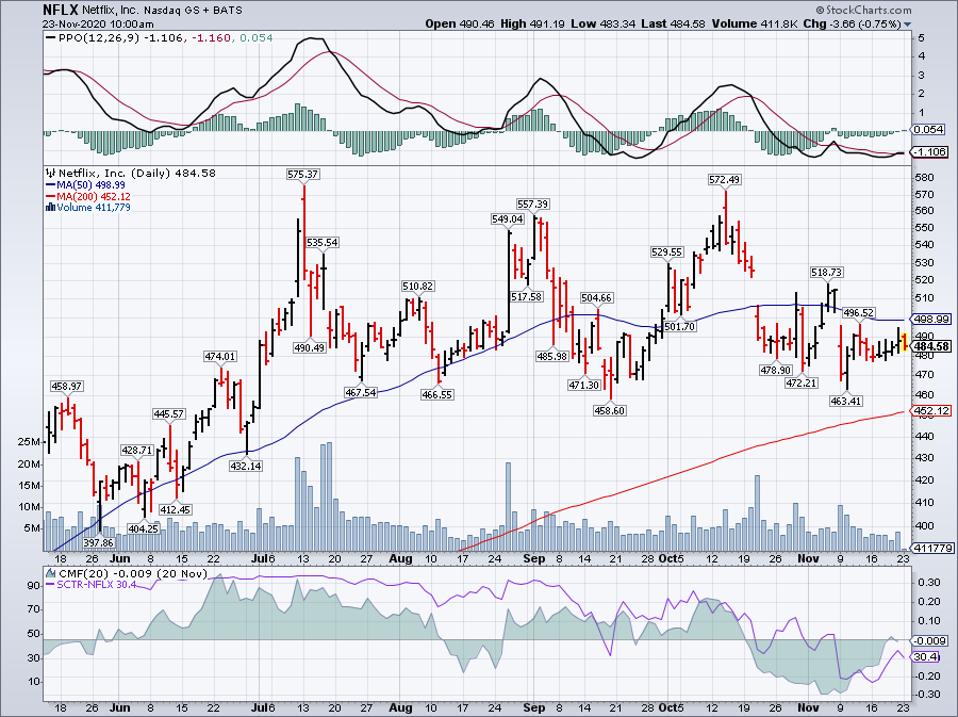
Task: Click the PPO(12,26,9) indicator label
Action: pyautogui.click(x=99, y=38)
